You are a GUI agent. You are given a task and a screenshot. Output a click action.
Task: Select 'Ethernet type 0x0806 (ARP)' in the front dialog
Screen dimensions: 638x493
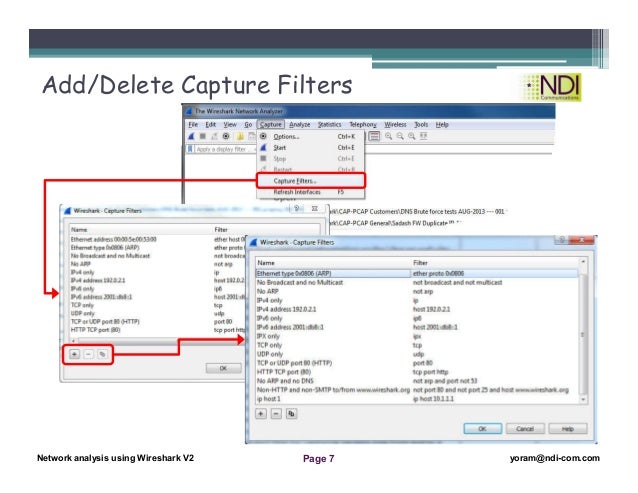click(x=417, y=273)
